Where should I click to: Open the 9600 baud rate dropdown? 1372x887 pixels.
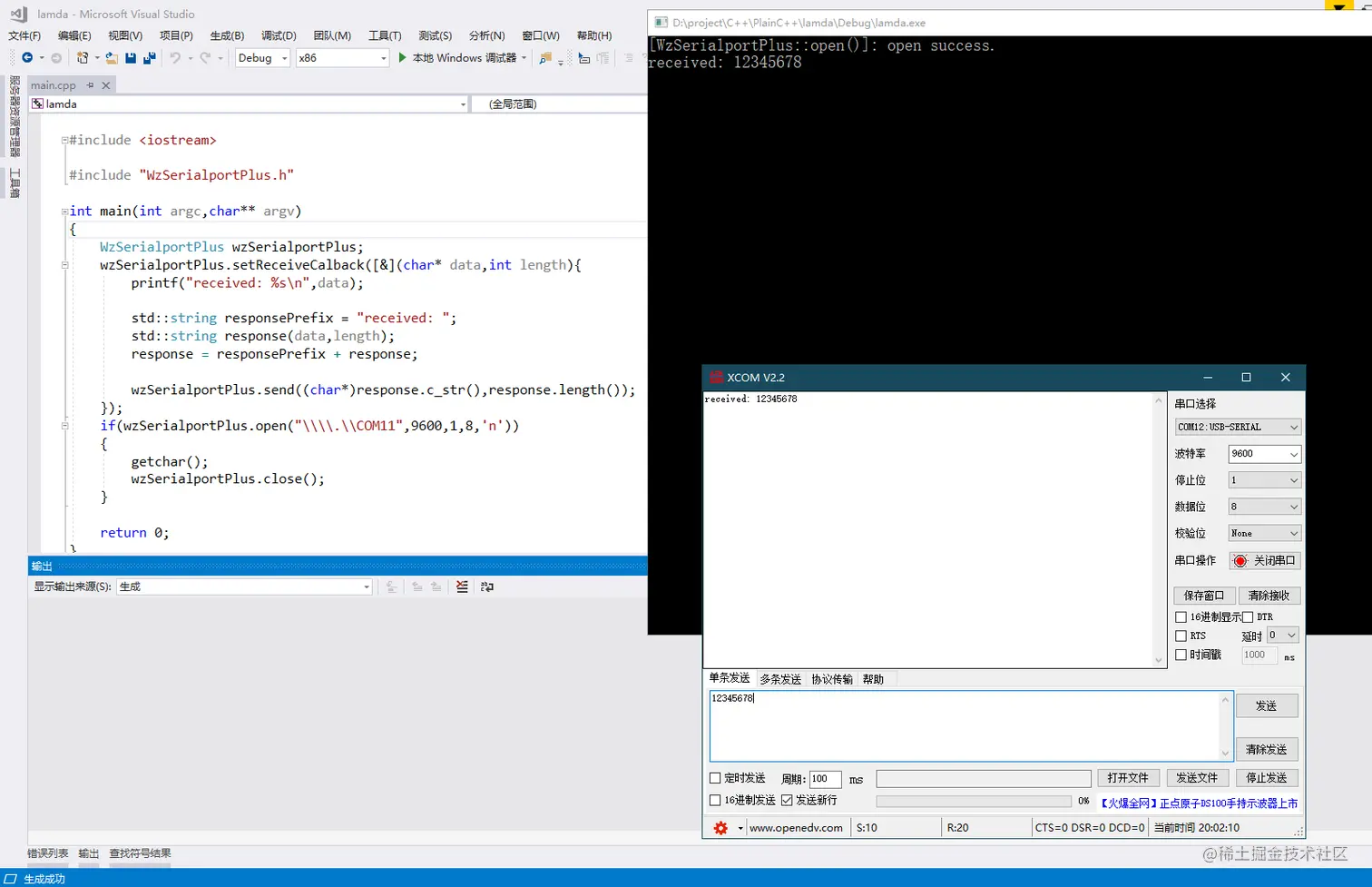click(x=1265, y=454)
